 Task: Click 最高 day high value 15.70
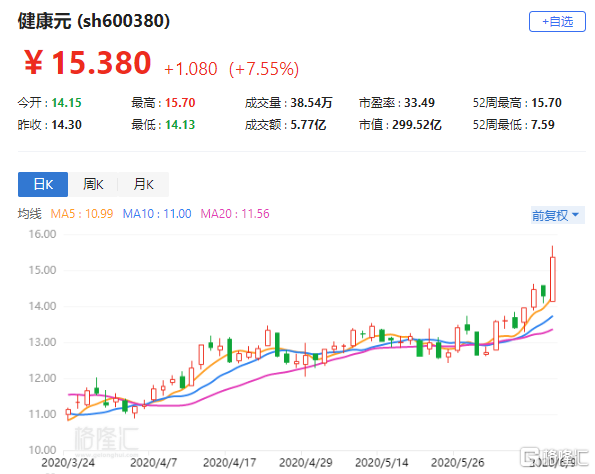[180, 103]
